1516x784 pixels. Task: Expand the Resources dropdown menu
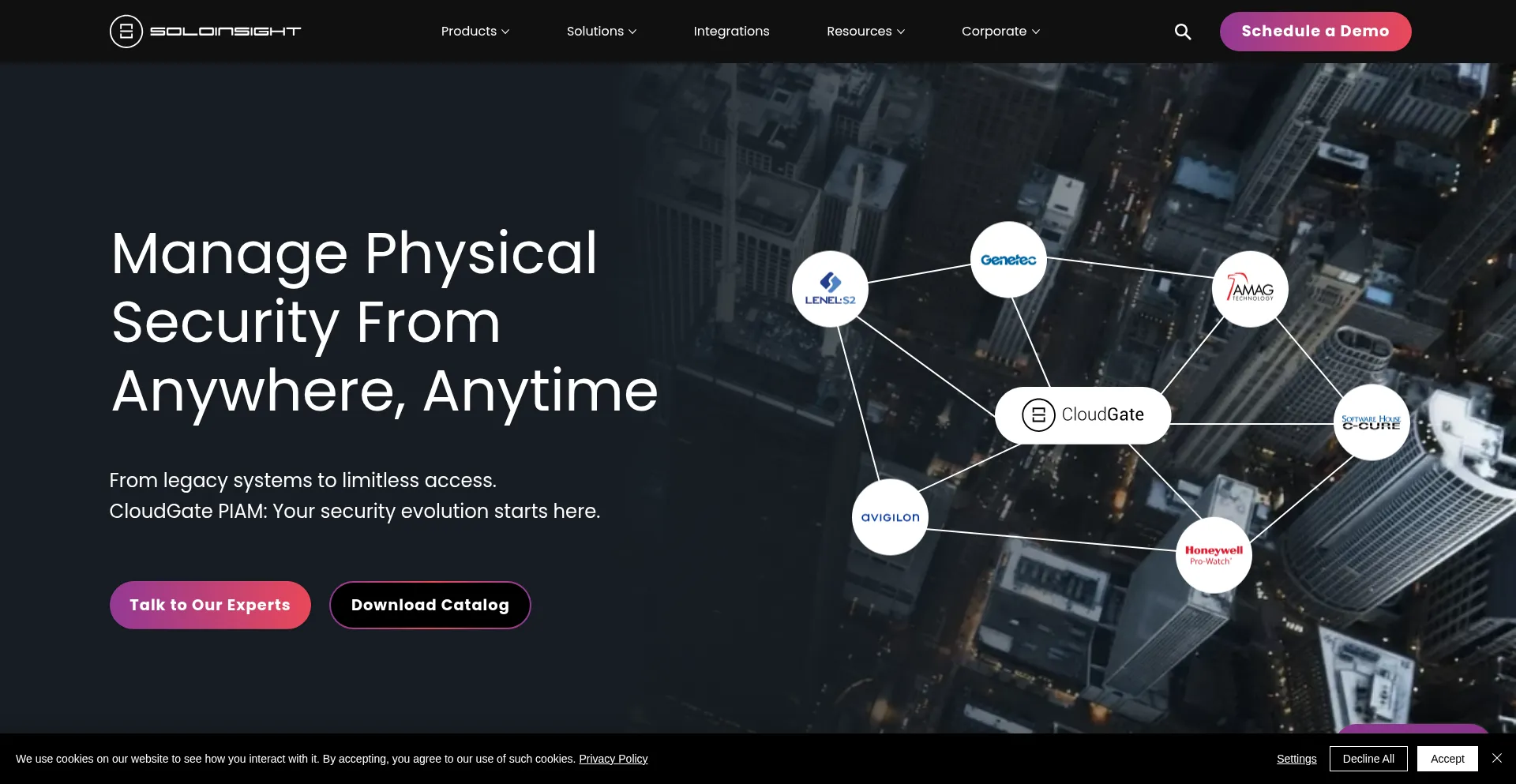coord(866,32)
